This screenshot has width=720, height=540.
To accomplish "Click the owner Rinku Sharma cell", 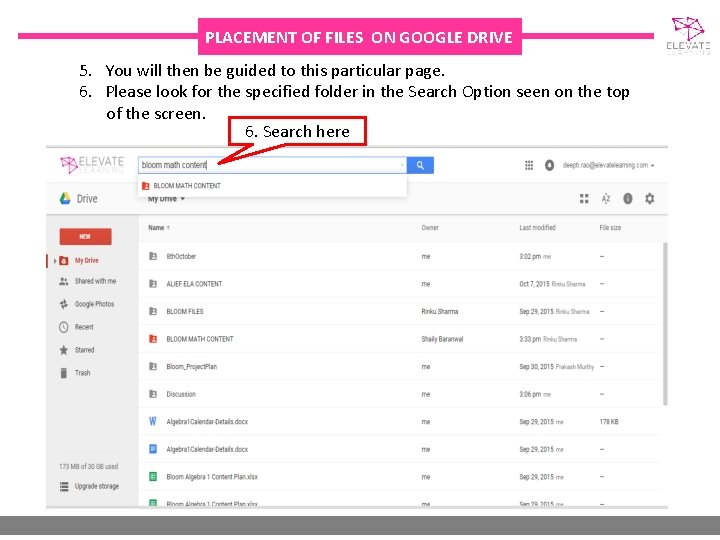I will point(439,311).
